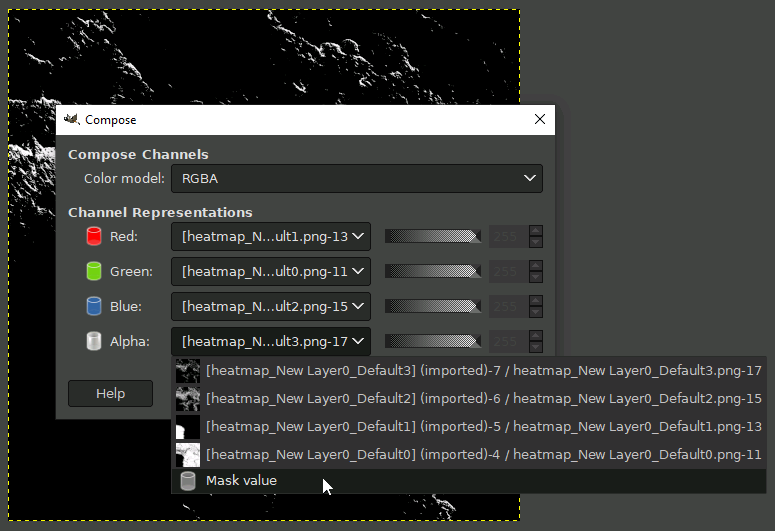Click the Blue channel mask value slider
This screenshot has height=531, width=775.
tap(433, 307)
